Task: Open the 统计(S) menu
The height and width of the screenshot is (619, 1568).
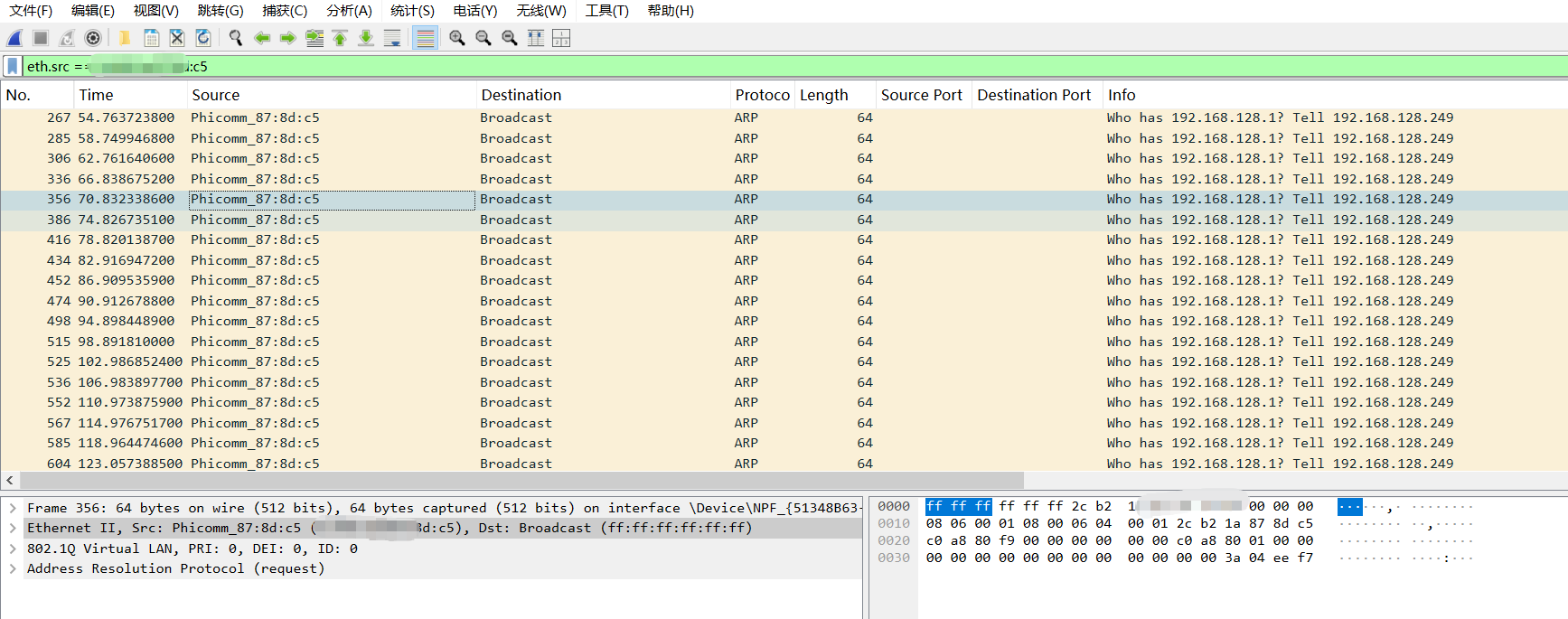Action: click(x=412, y=11)
